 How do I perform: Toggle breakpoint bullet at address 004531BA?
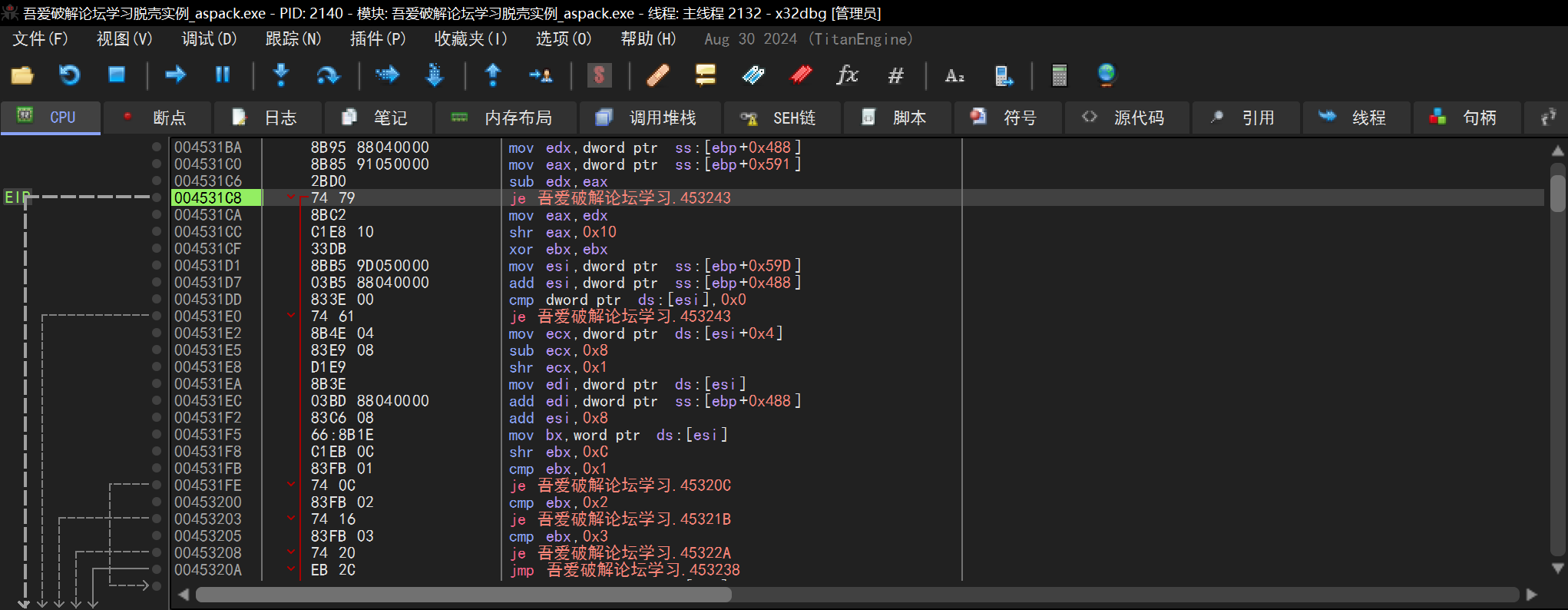click(x=157, y=148)
